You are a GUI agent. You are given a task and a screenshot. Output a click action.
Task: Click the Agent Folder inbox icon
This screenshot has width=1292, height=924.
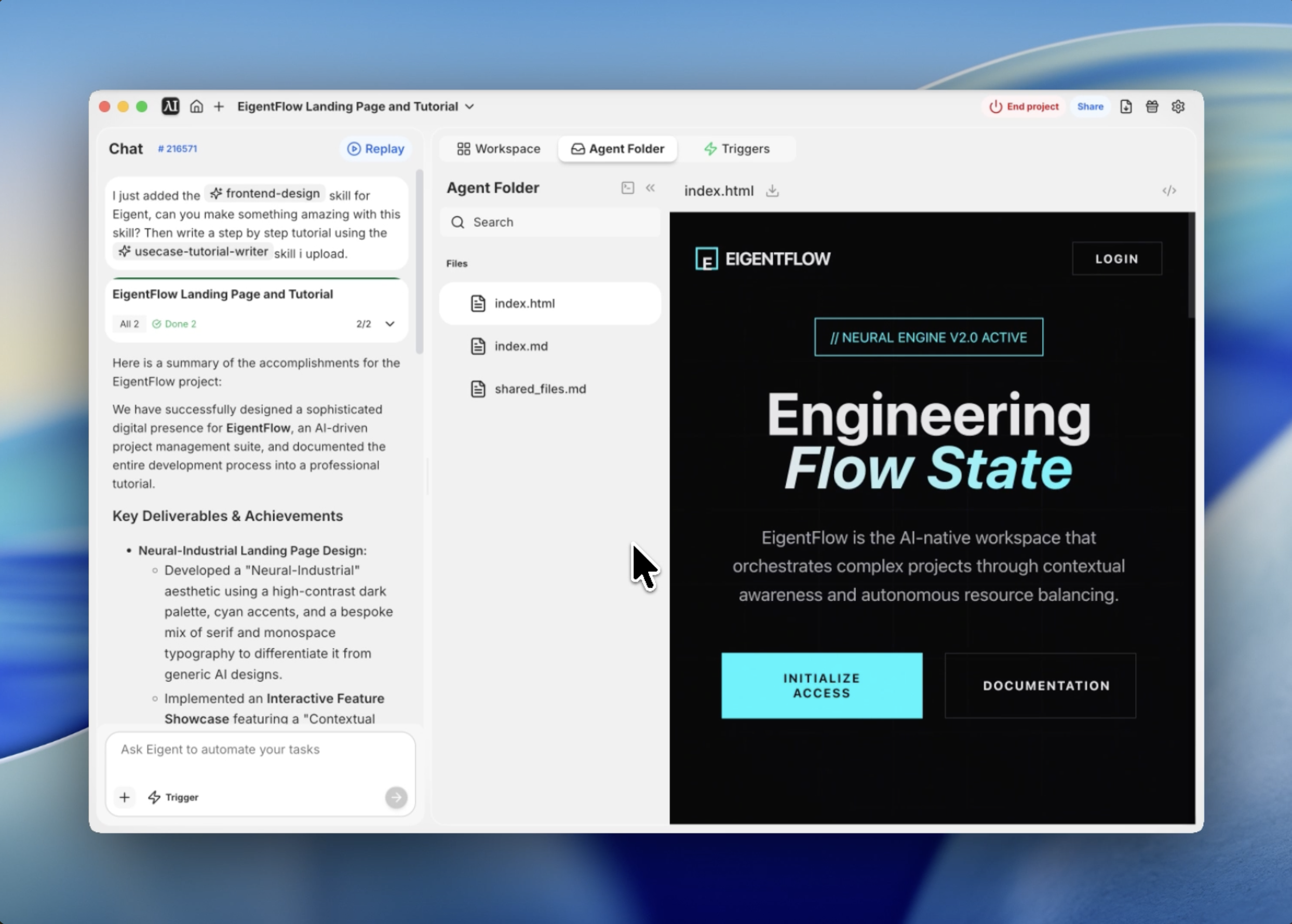(577, 148)
